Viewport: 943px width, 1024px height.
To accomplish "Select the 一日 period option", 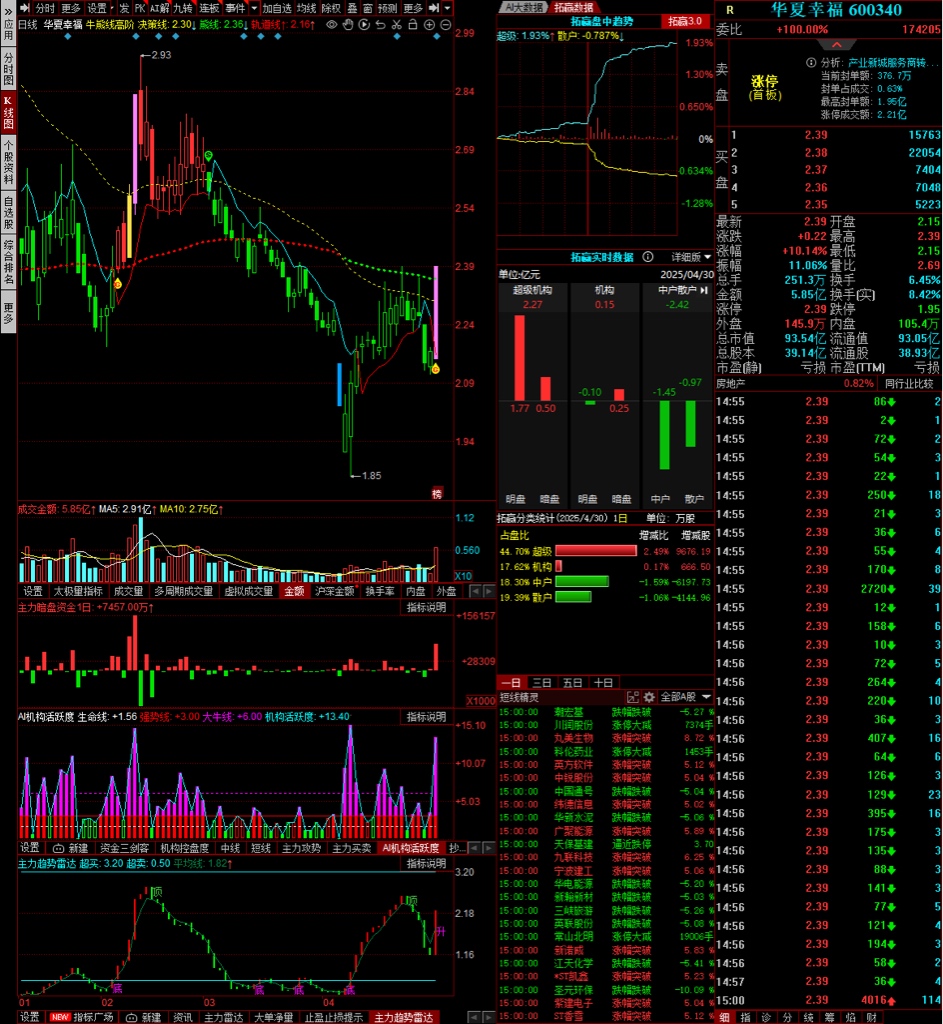I will click(x=511, y=682).
